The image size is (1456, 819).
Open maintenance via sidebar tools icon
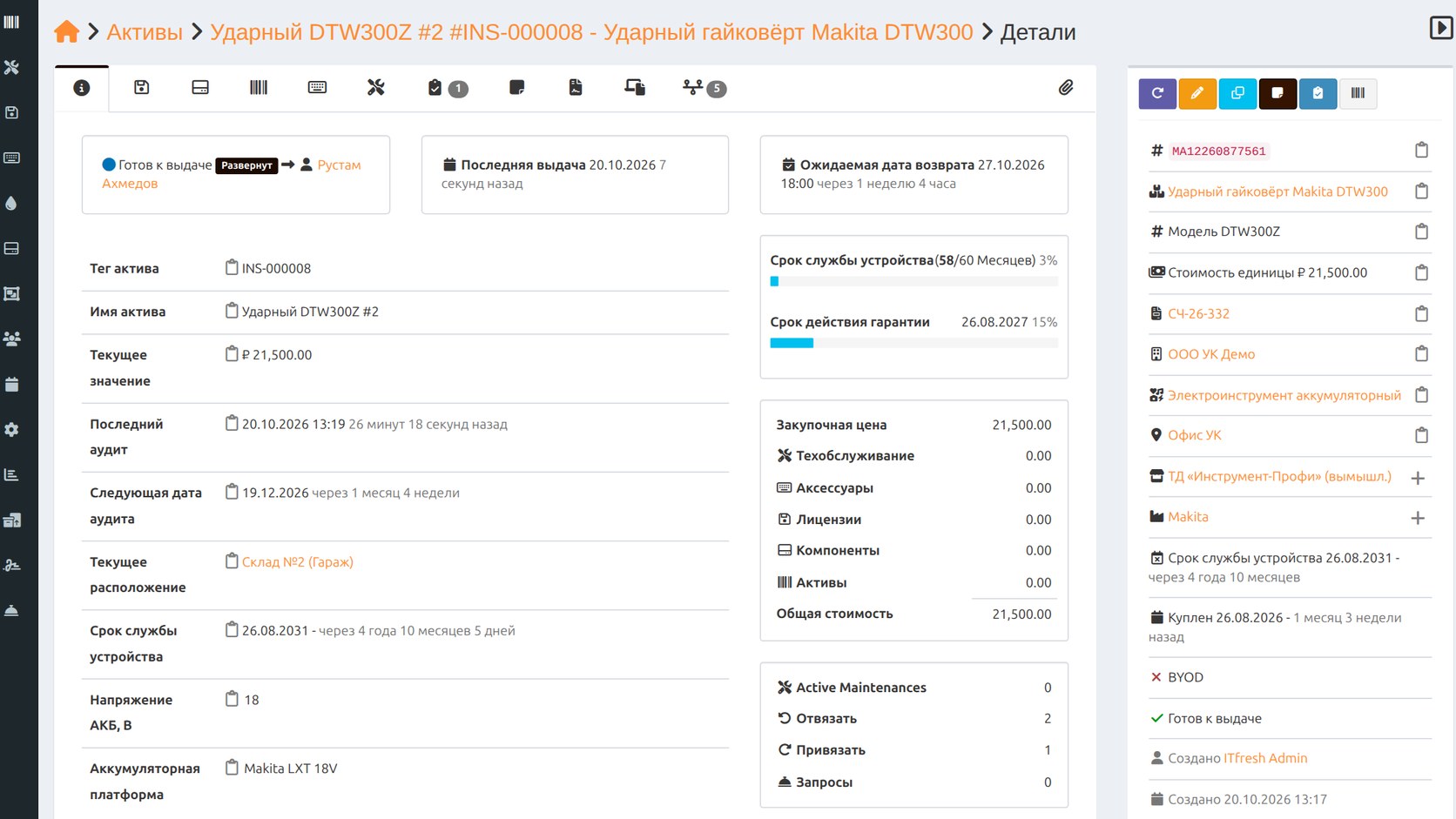click(11, 67)
